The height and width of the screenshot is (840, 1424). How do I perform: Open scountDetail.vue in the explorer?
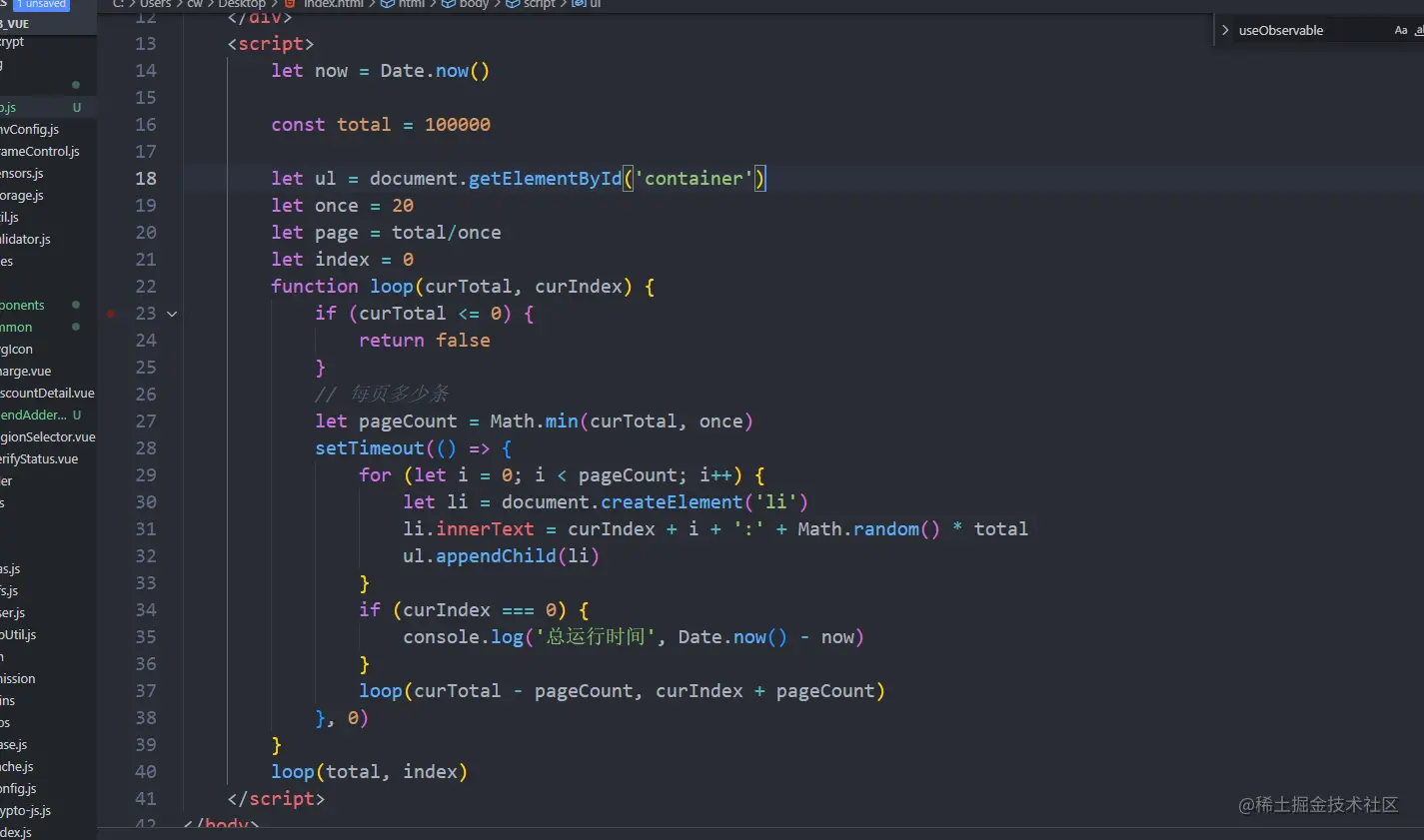(x=48, y=393)
